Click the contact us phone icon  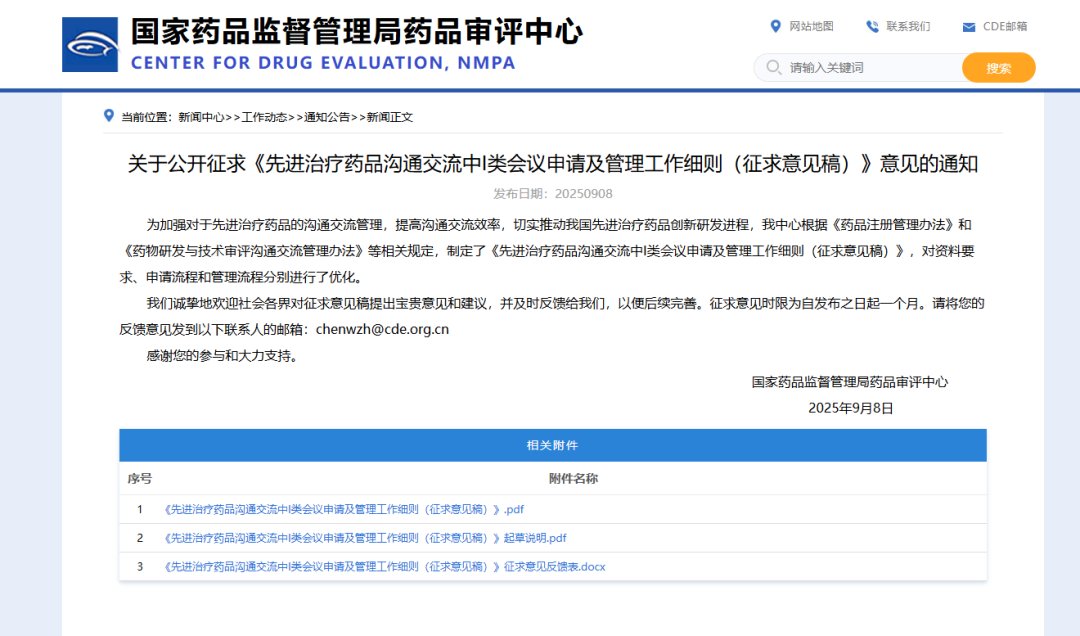[x=872, y=26]
